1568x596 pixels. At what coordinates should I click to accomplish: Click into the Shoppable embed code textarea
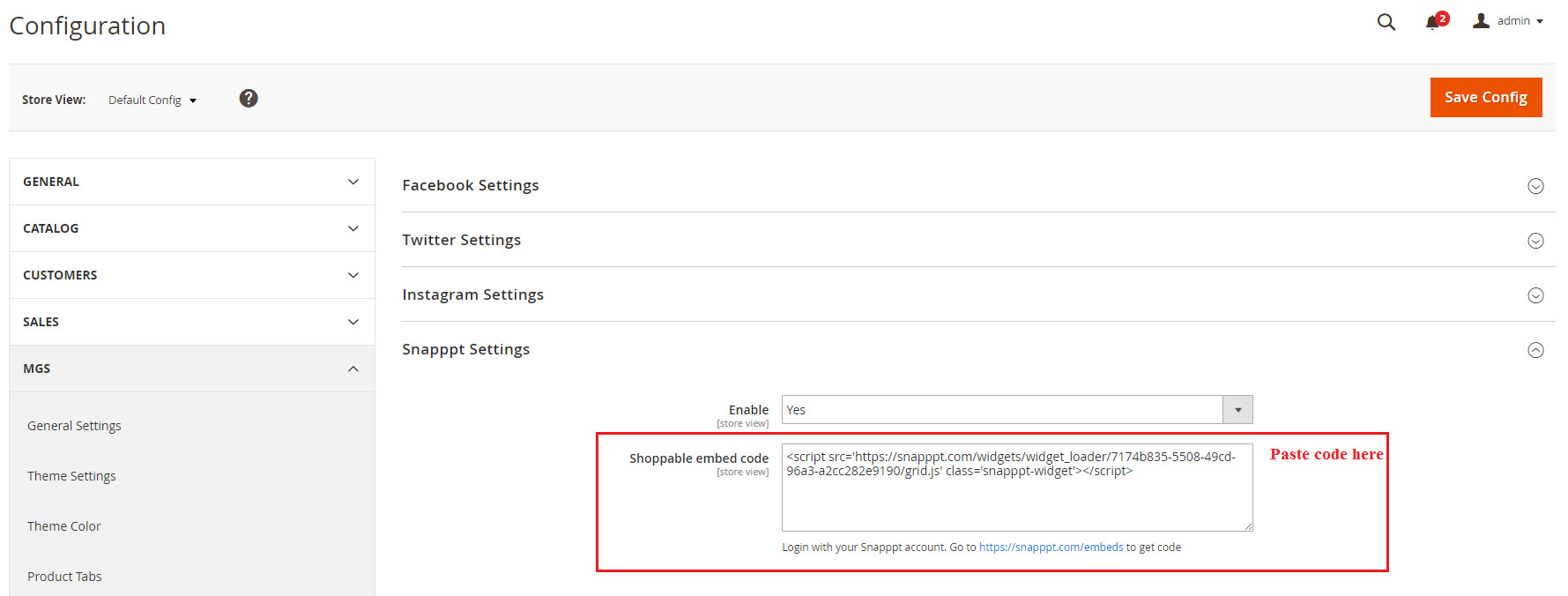point(1017,488)
